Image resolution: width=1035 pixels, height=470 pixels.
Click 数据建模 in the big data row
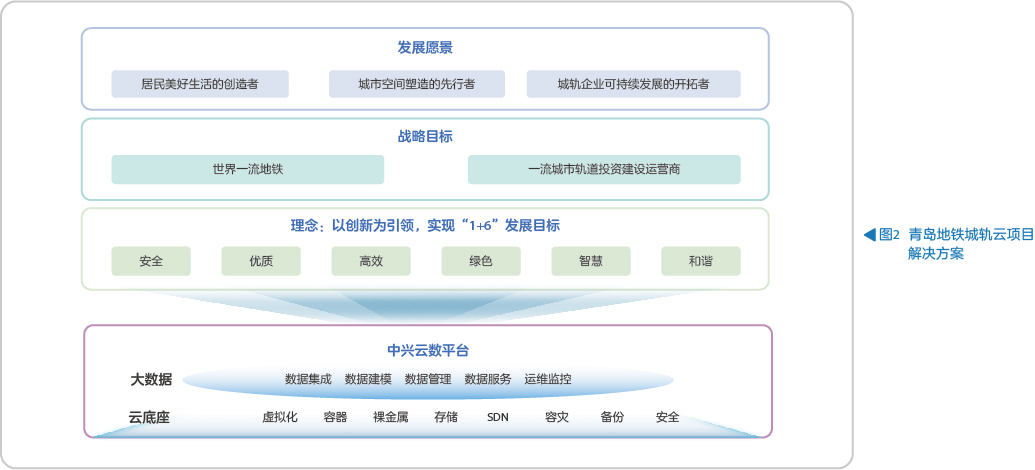click(x=368, y=380)
